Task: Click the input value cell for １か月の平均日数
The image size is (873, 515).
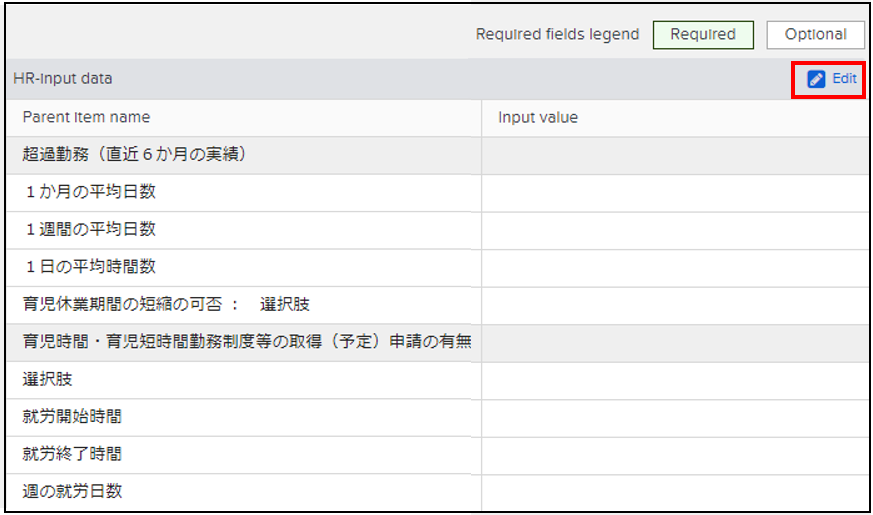Action: 674,192
